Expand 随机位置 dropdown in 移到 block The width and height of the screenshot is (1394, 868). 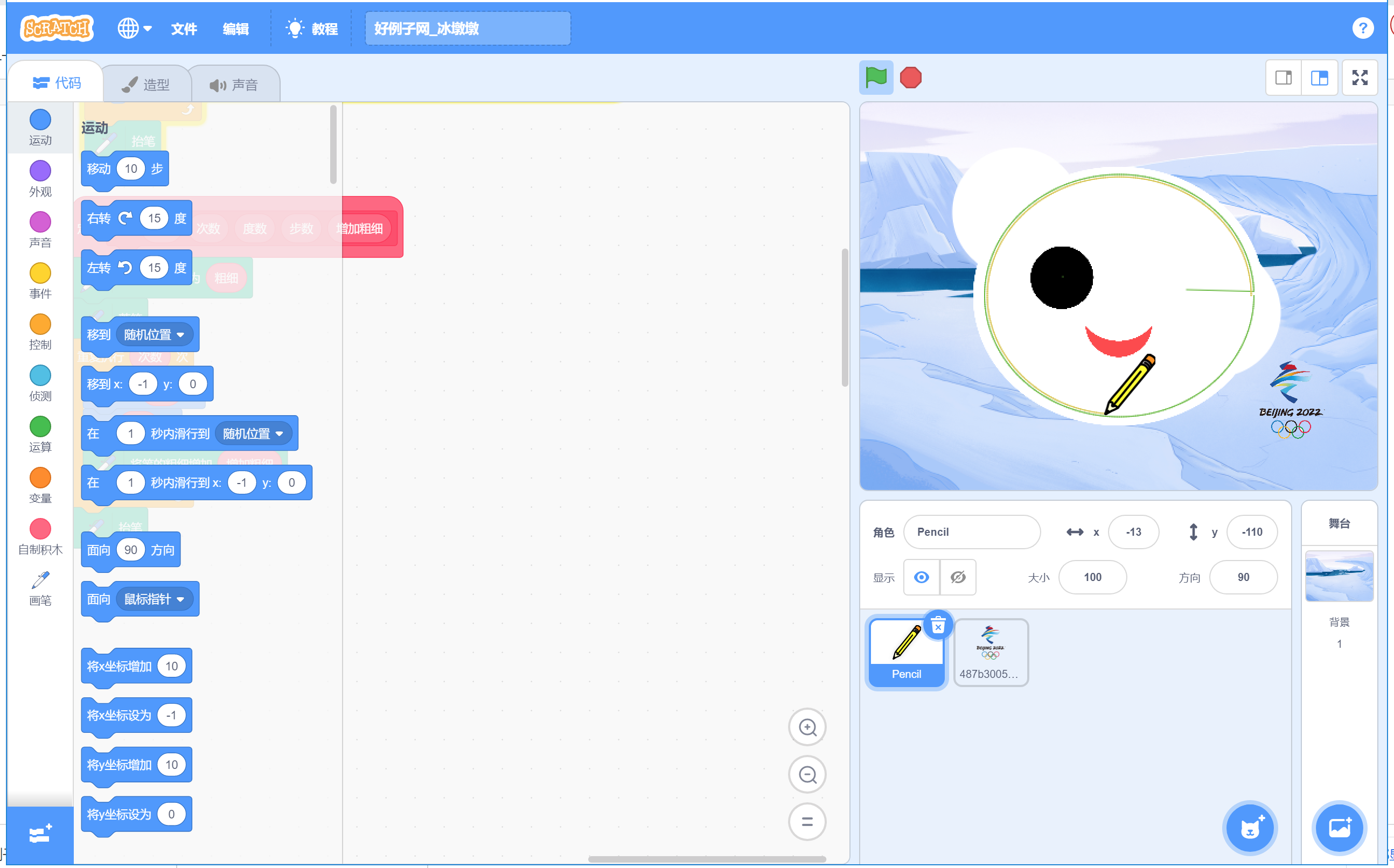154,335
